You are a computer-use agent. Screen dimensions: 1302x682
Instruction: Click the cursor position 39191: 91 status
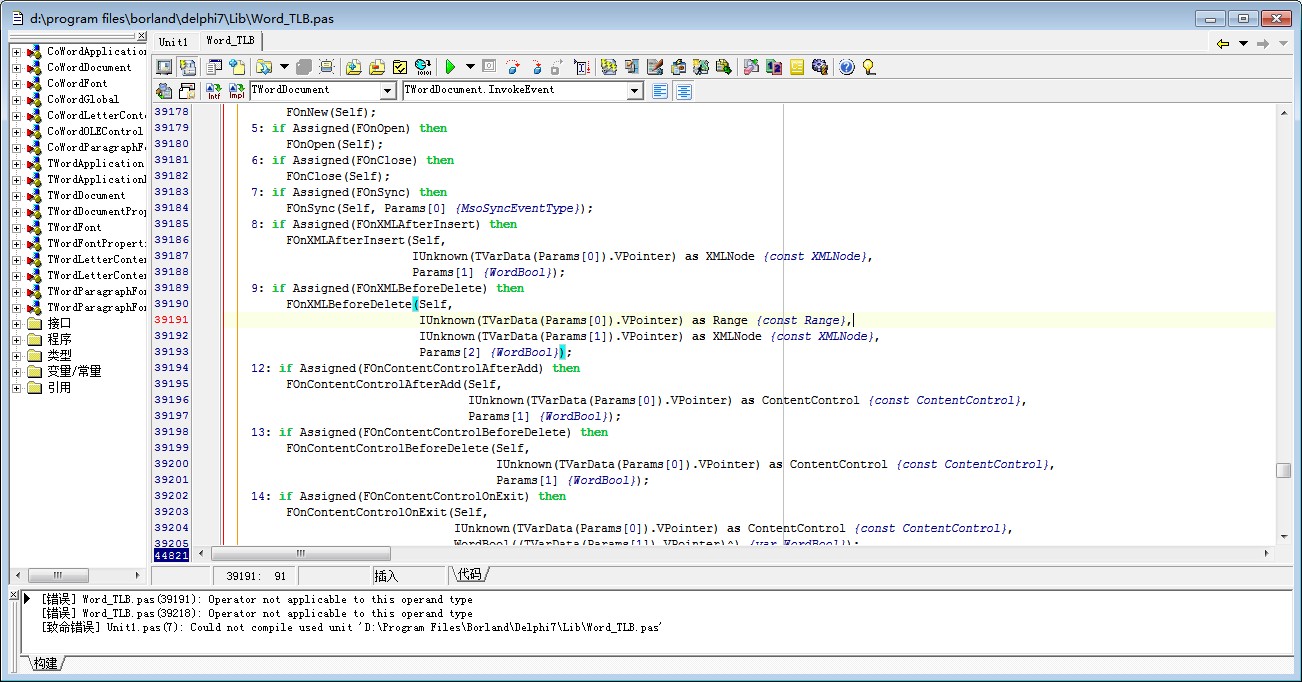click(x=254, y=576)
